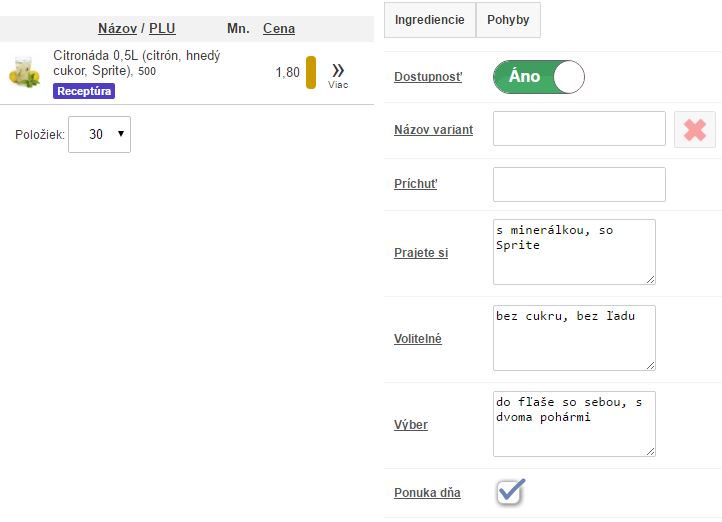Click the purple Receptúra badge
This screenshot has height=522, width=722.
pyautogui.click(x=84, y=91)
